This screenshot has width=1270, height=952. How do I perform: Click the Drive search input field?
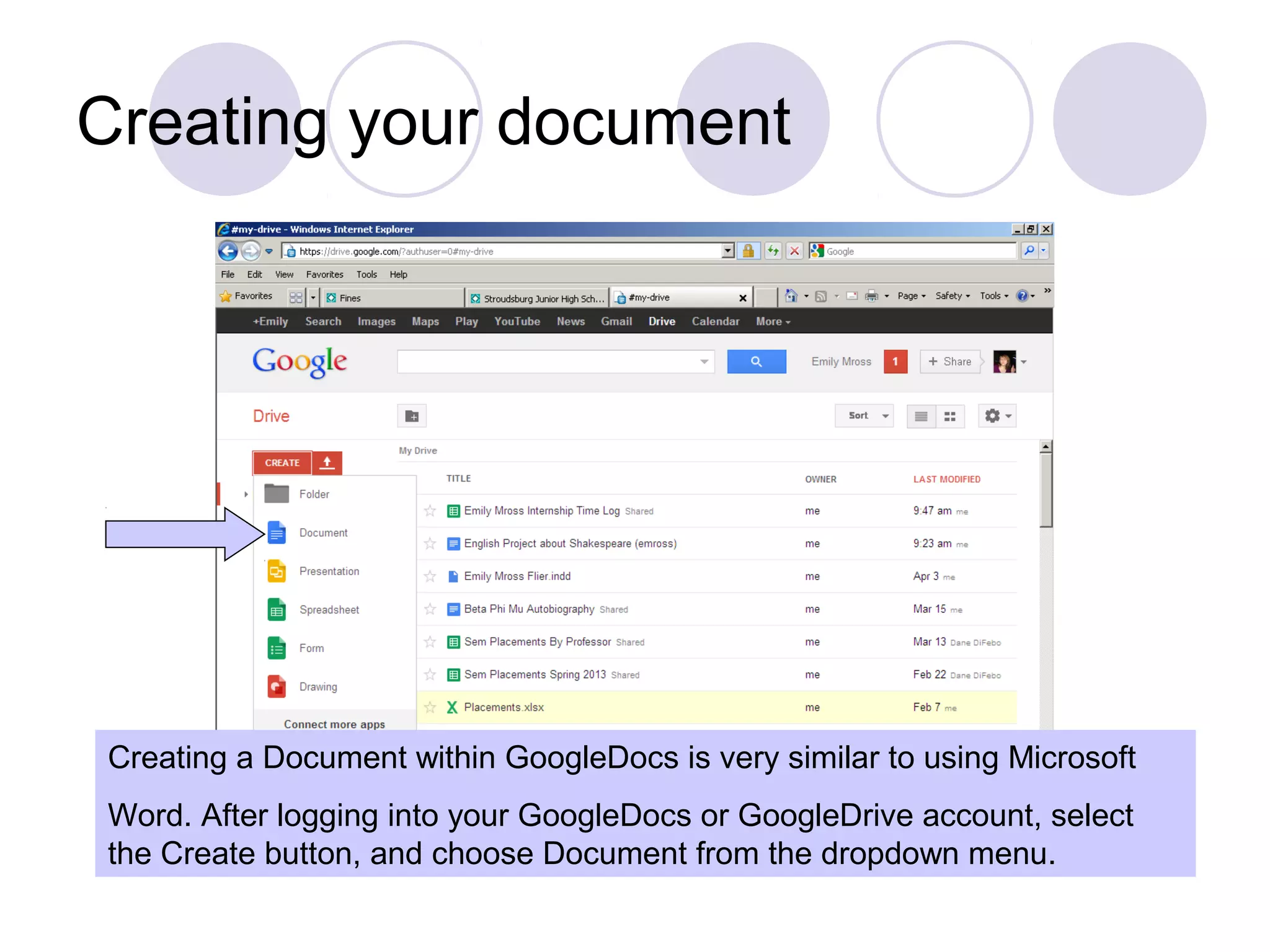click(556, 361)
